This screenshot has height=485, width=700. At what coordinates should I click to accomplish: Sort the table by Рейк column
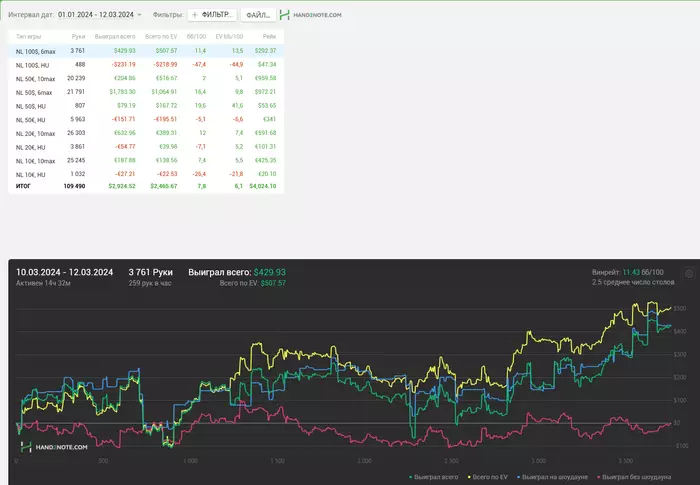[x=269, y=36]
